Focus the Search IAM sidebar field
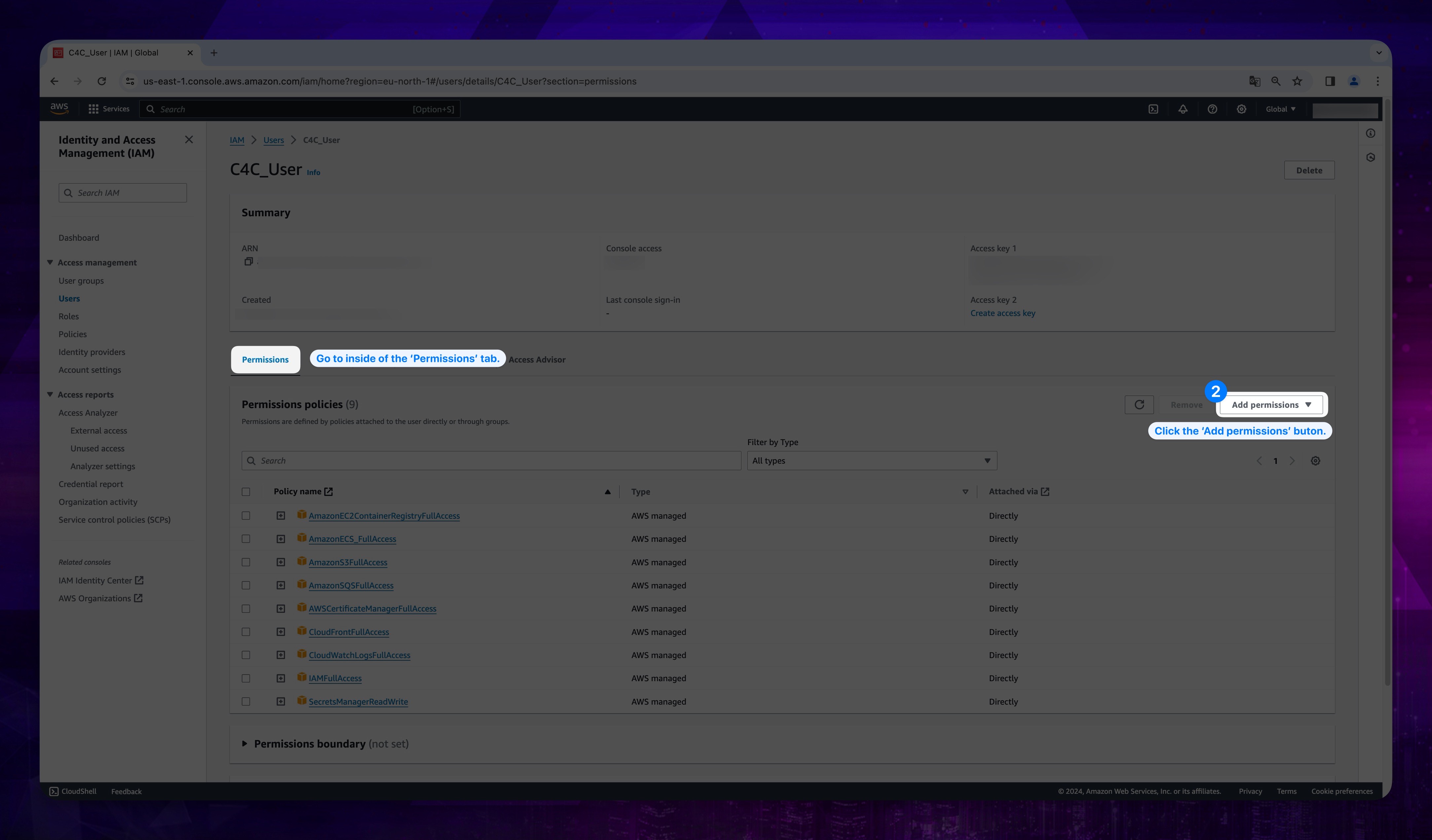The width and height of the screenshot is (1432, 840). tap(122, 192)
